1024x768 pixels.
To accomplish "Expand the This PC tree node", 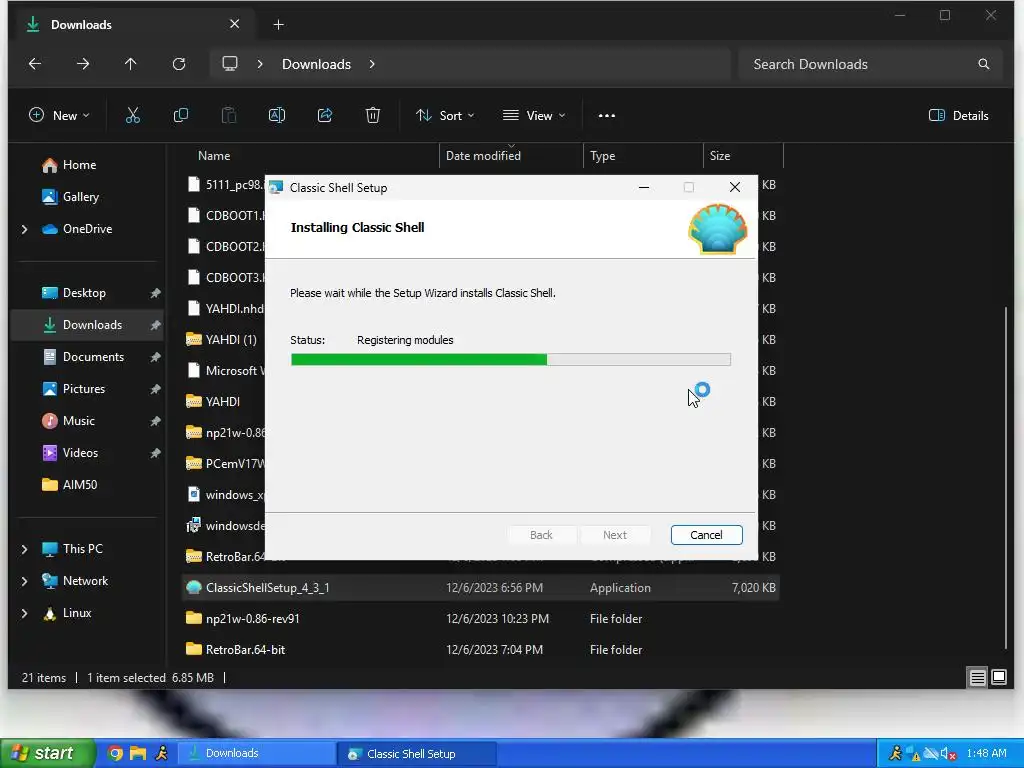I will [x=24, y=549].
